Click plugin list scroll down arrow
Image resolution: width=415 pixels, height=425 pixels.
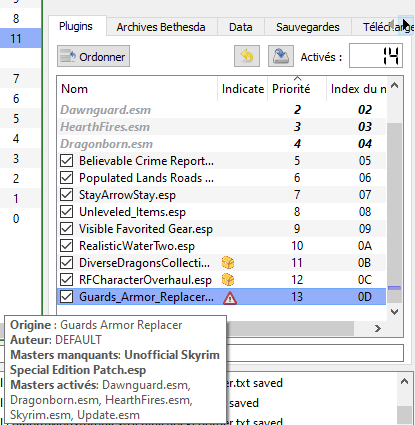(395, 312)
